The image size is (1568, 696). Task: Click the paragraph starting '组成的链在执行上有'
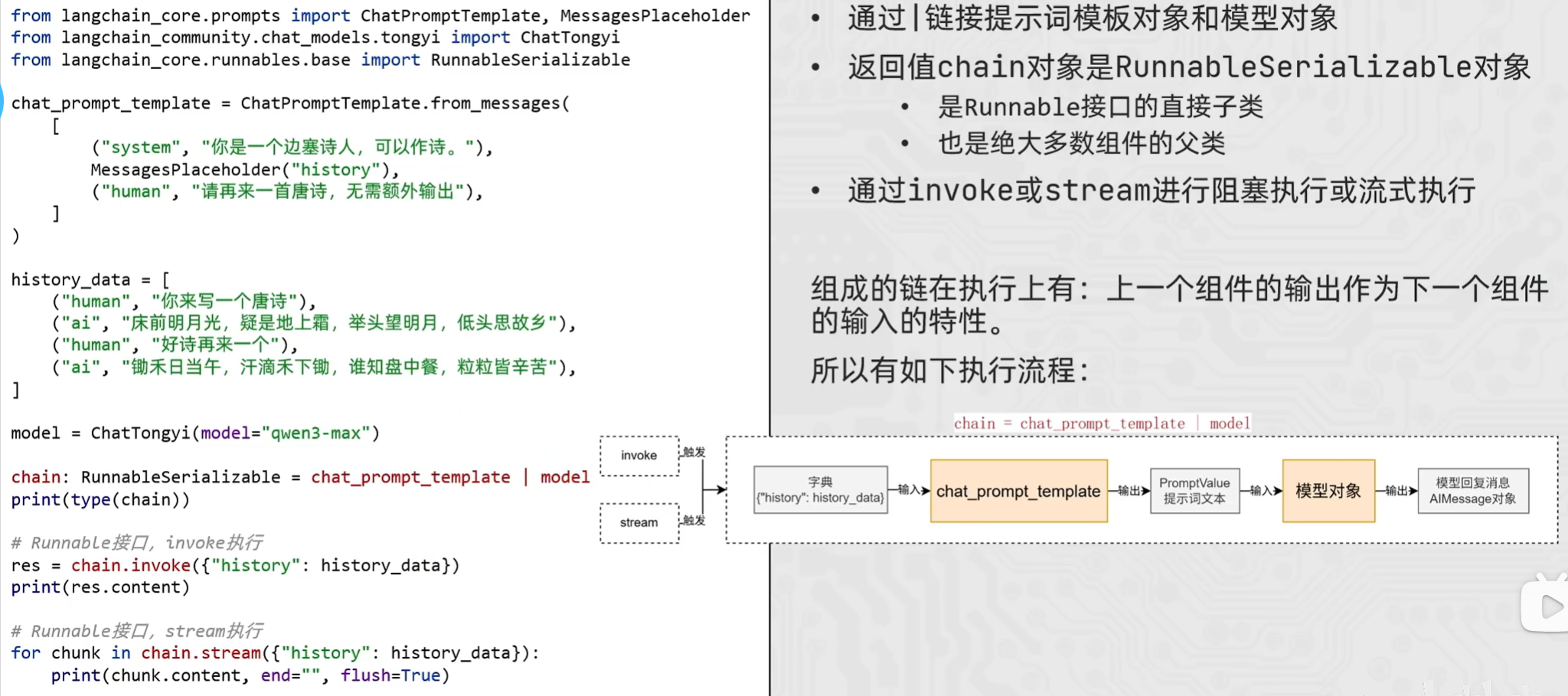(1180, 305)
